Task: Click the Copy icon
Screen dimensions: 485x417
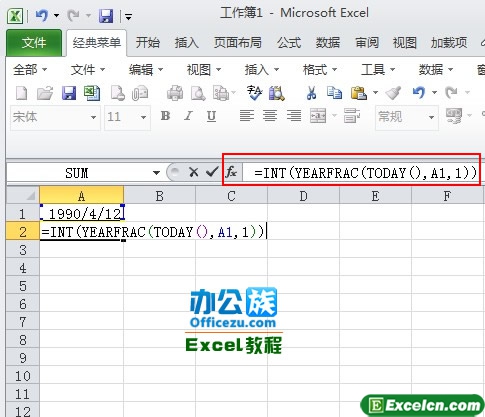Action: click(x=335, y=92)
